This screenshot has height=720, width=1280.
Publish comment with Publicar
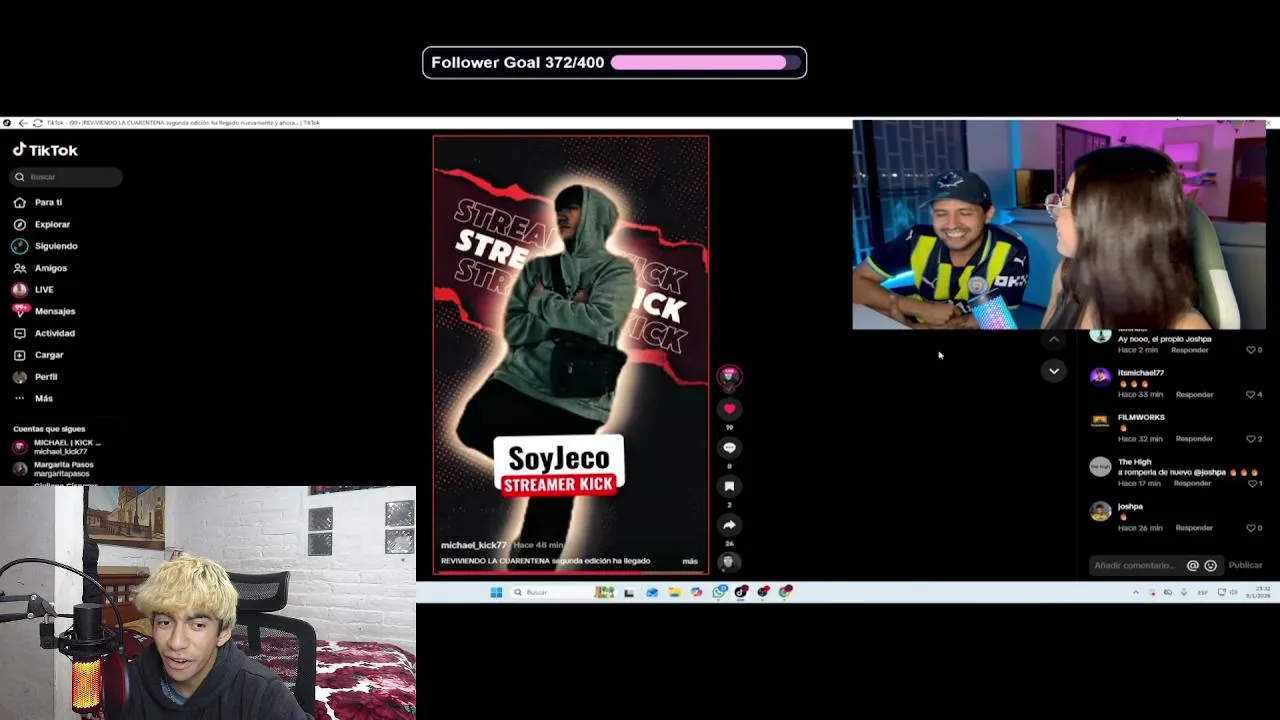1245,565
